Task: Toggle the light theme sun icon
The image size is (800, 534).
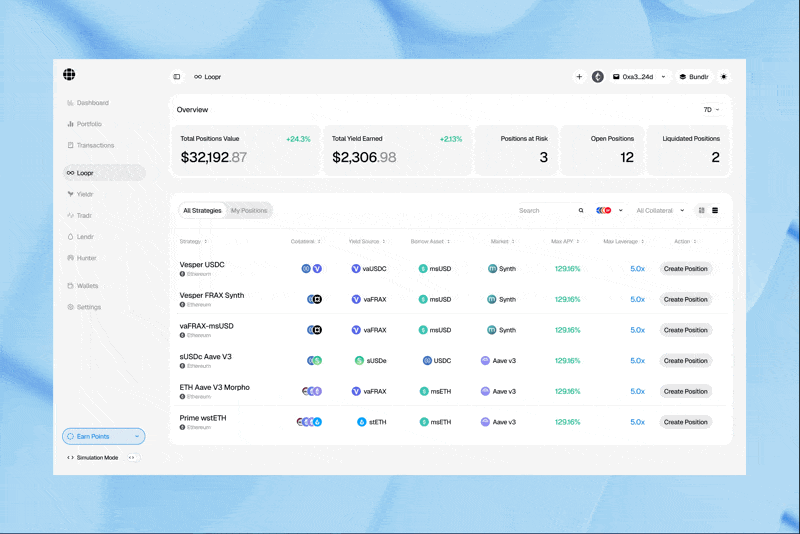Action: coord(723,77)
